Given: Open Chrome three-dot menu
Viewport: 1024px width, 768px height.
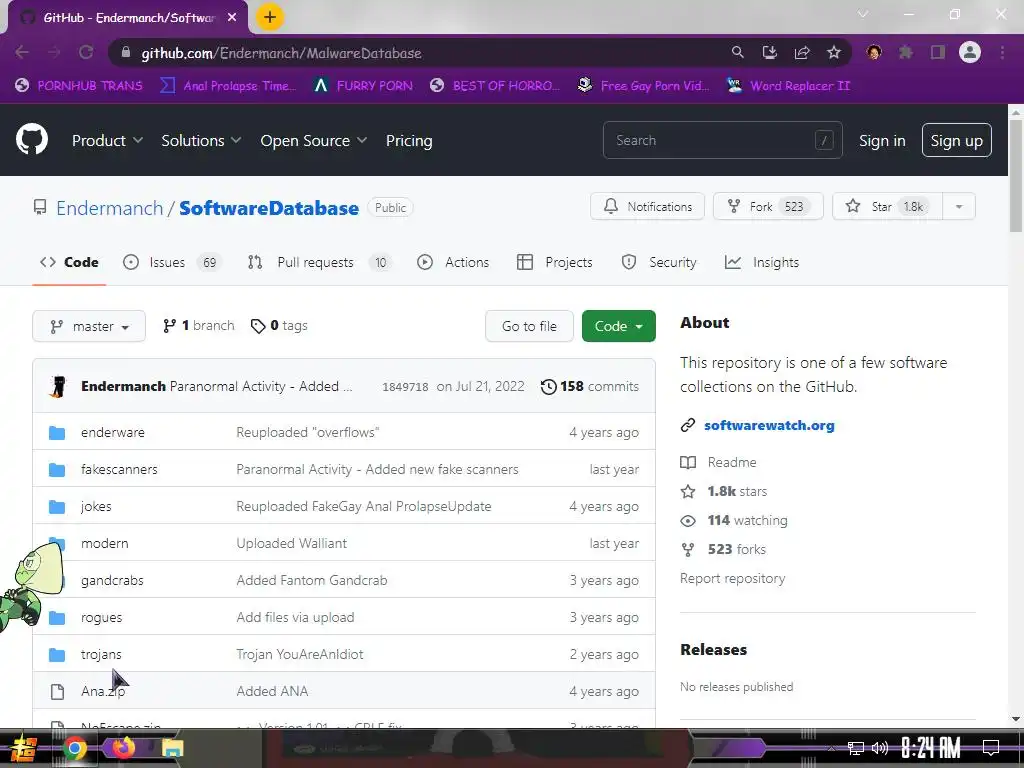Looking at the screenshot, I should (1002, 52).
